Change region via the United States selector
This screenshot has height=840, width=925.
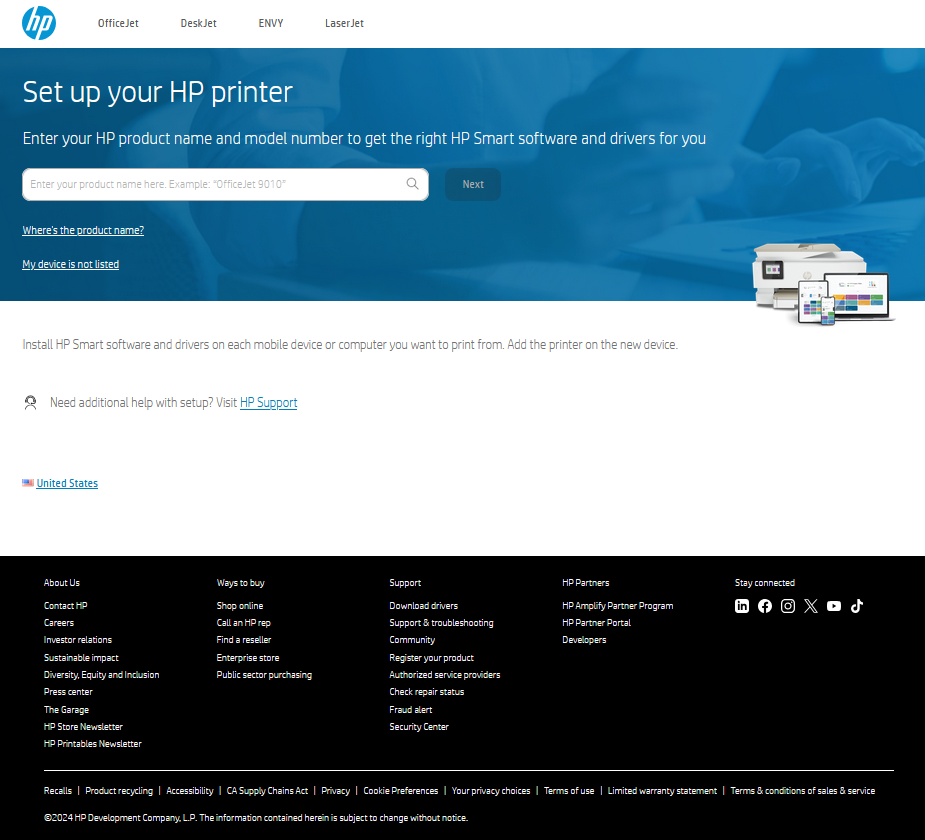click(67, 483)
